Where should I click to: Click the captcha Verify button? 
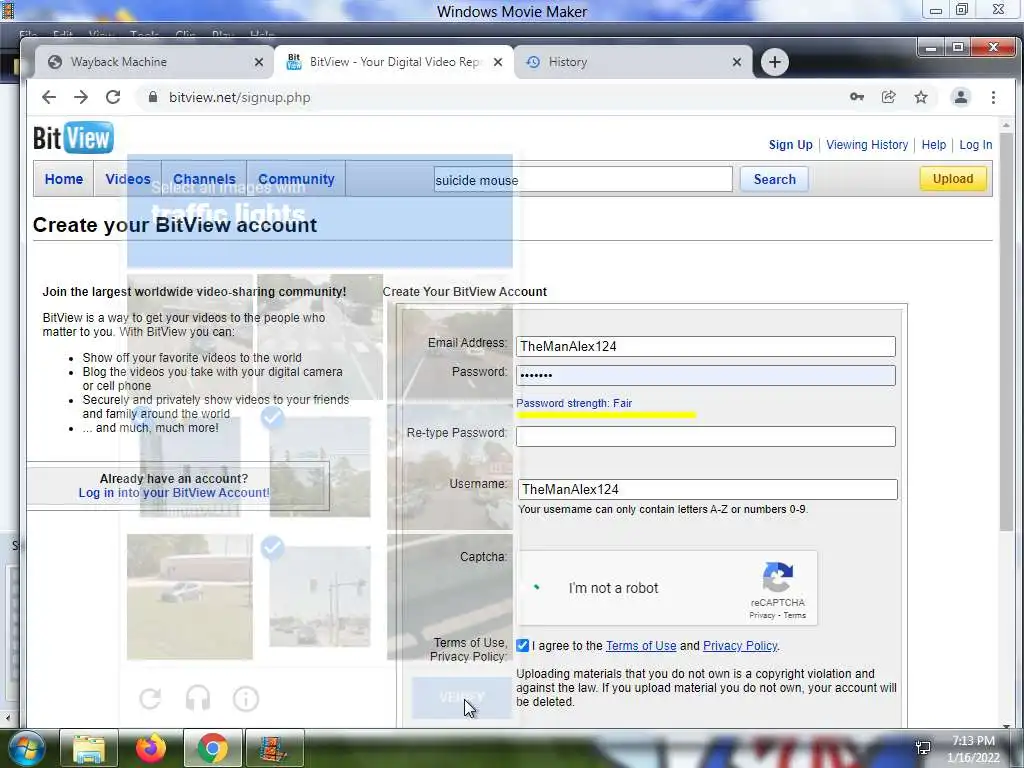point(462,697)
